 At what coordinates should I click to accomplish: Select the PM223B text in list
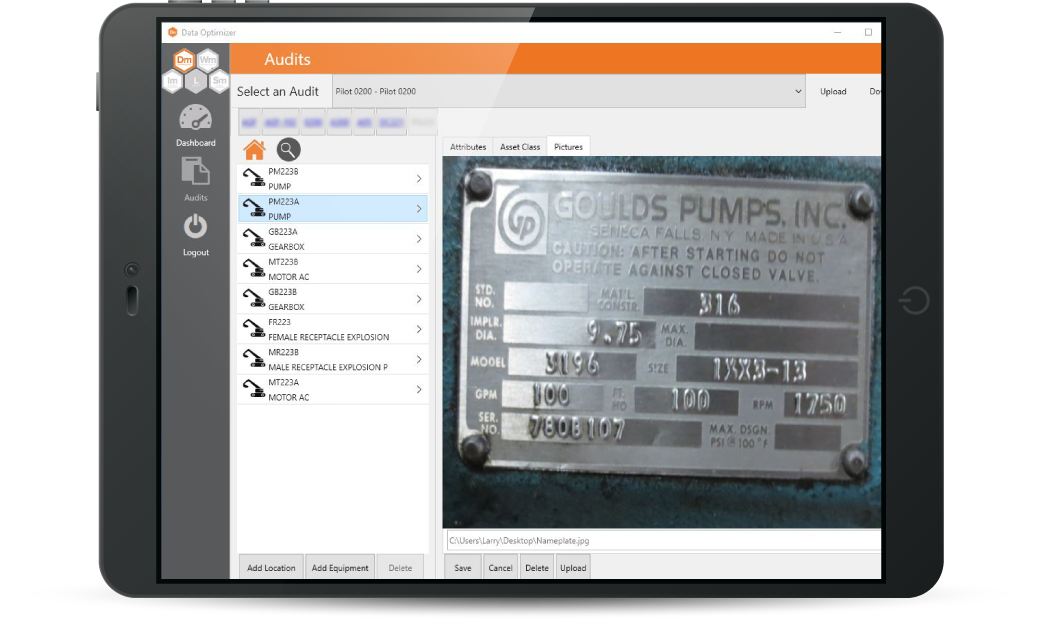(x=283, y=172)
